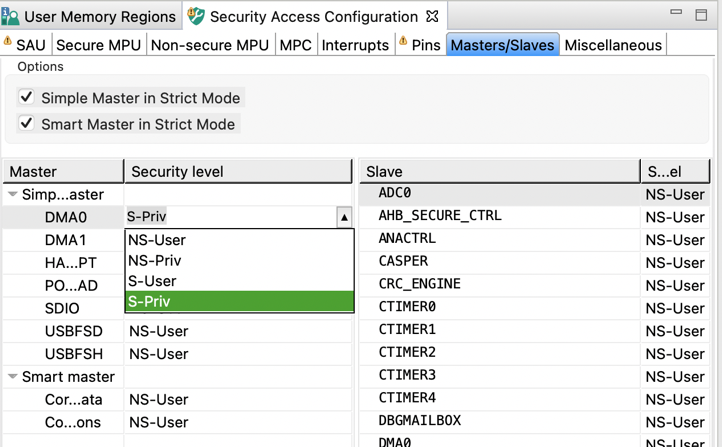This screenshot has height=447, width=722.
Task: Click the warning icon on the SAU tab
Action: [7, 41]
